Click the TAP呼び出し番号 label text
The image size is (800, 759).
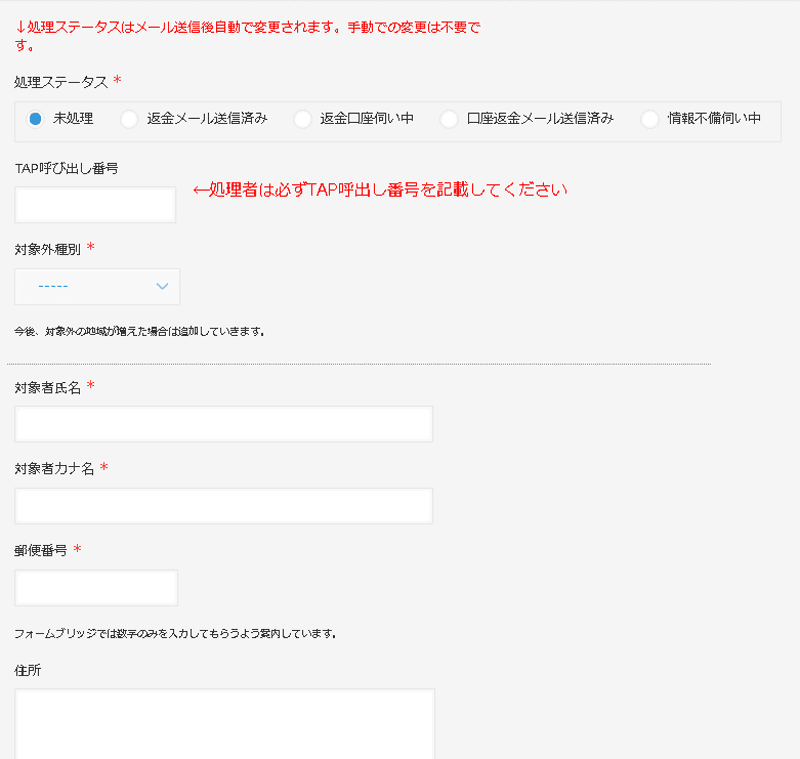pos(66,168)
